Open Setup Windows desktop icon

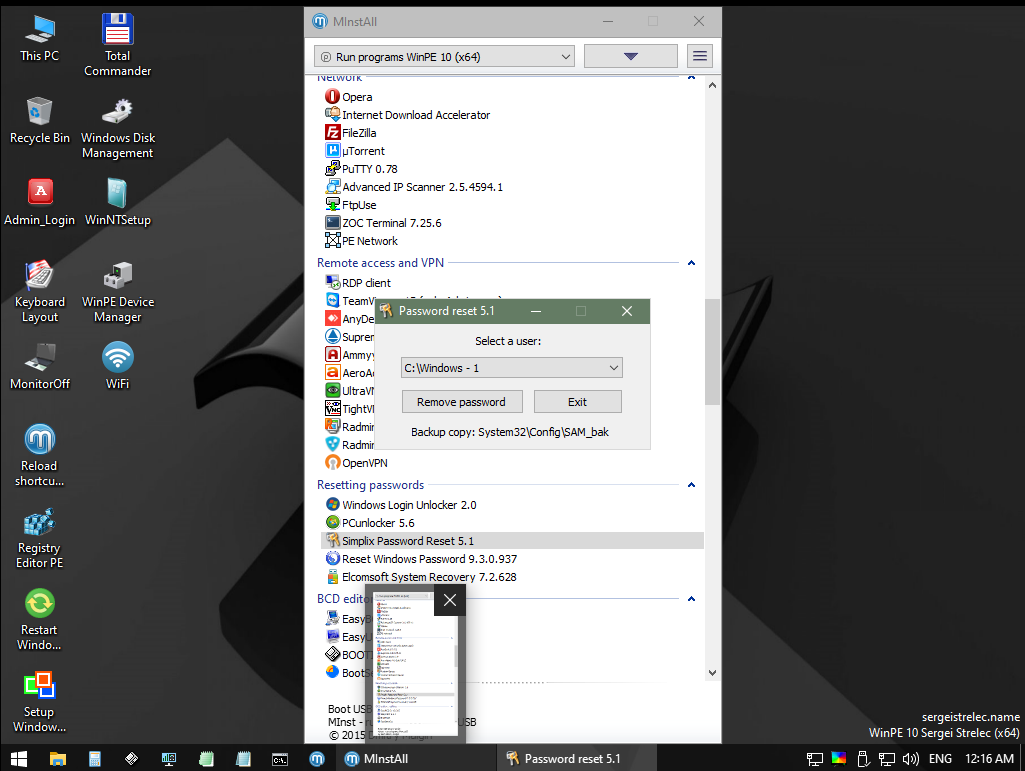(x=40, y=702)
